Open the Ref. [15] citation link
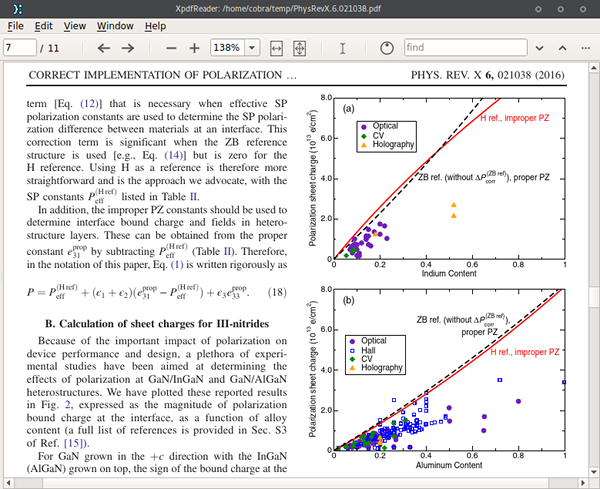Image resolution: width=600 pixels, height=489 pixels. pos(73,443)
